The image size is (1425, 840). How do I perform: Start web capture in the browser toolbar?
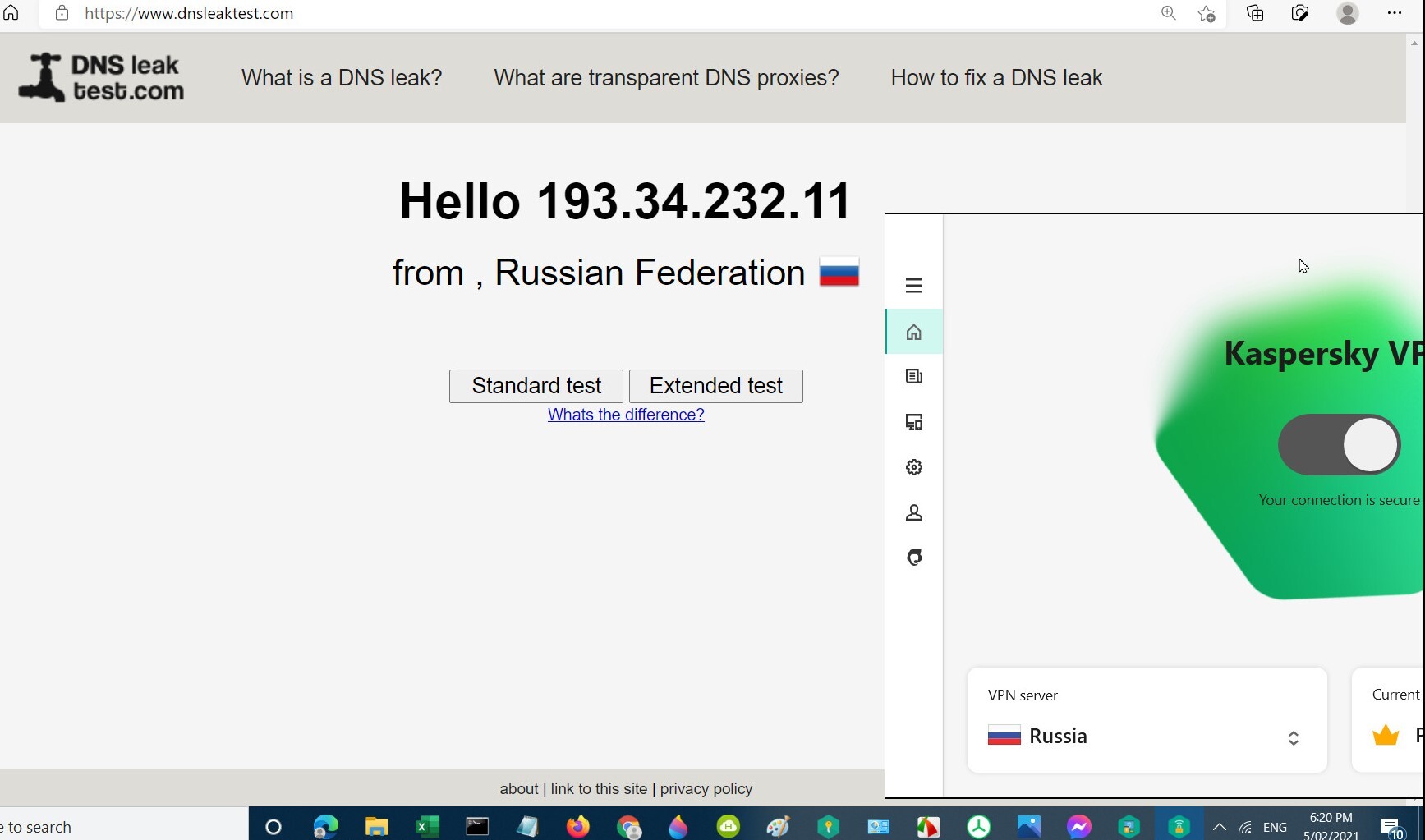[1300, 13]
